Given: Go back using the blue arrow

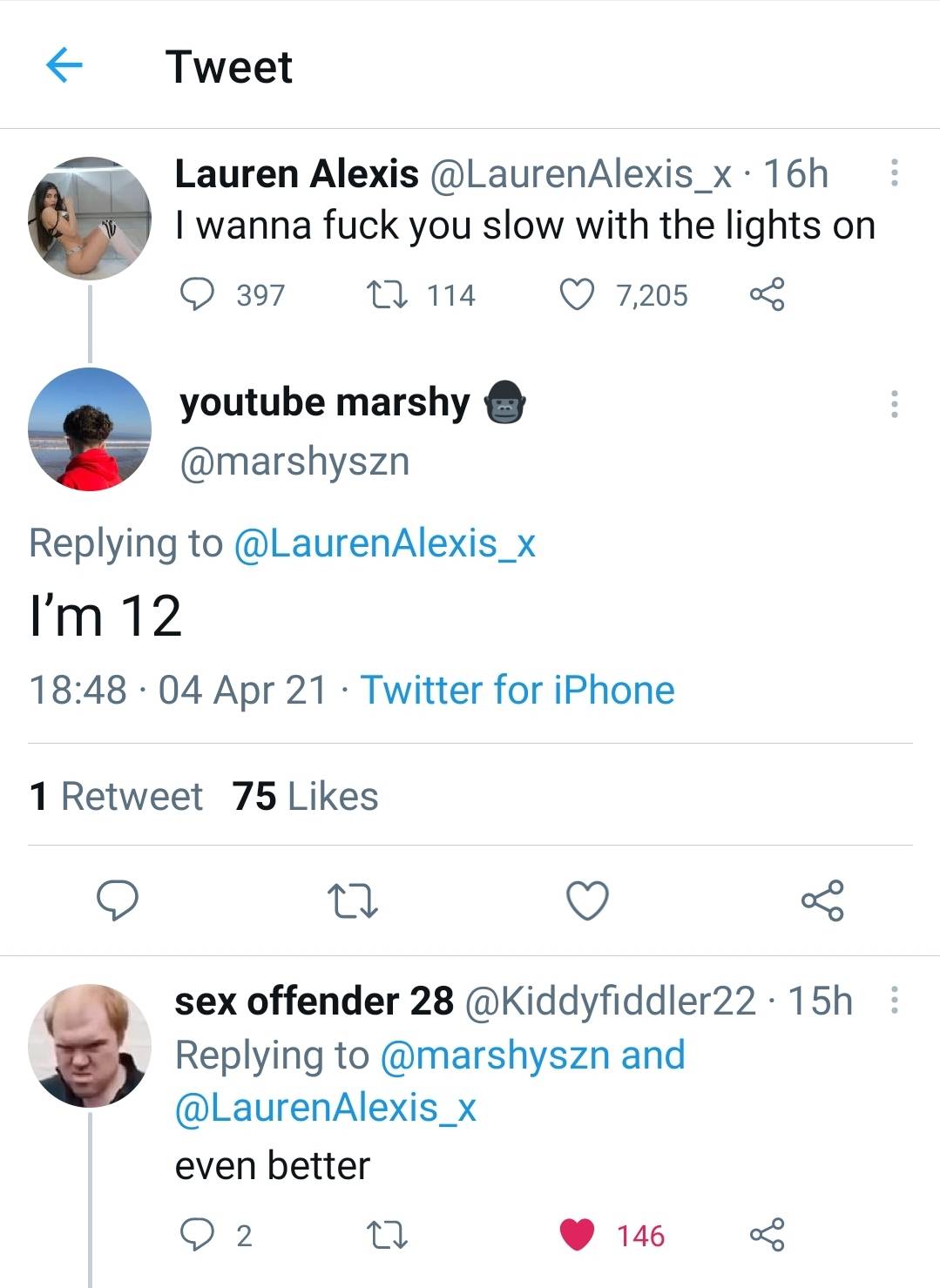Looking at the screenshot, I should tap(63, 65).
